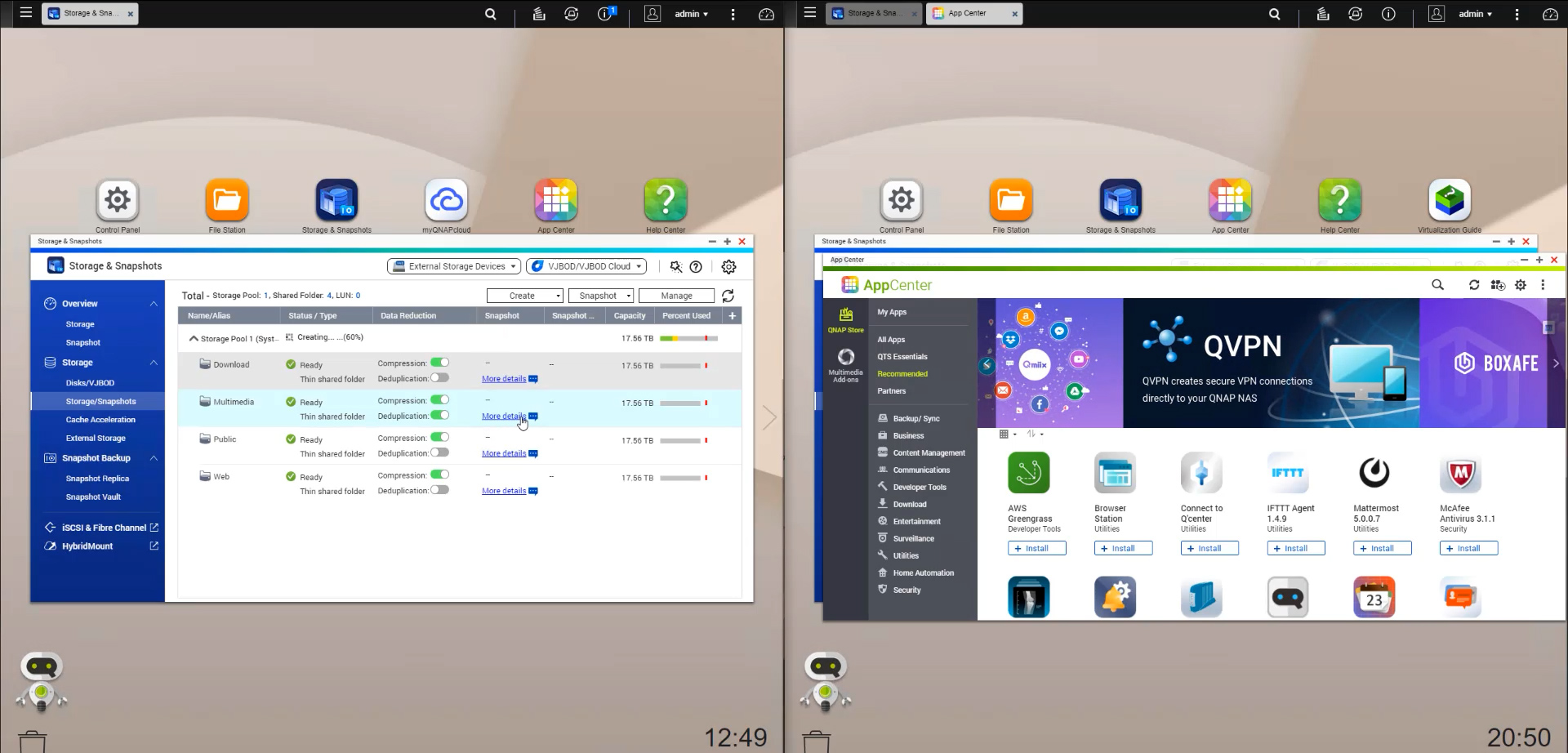Open More details for Public folder

click(x=504, y=453)
